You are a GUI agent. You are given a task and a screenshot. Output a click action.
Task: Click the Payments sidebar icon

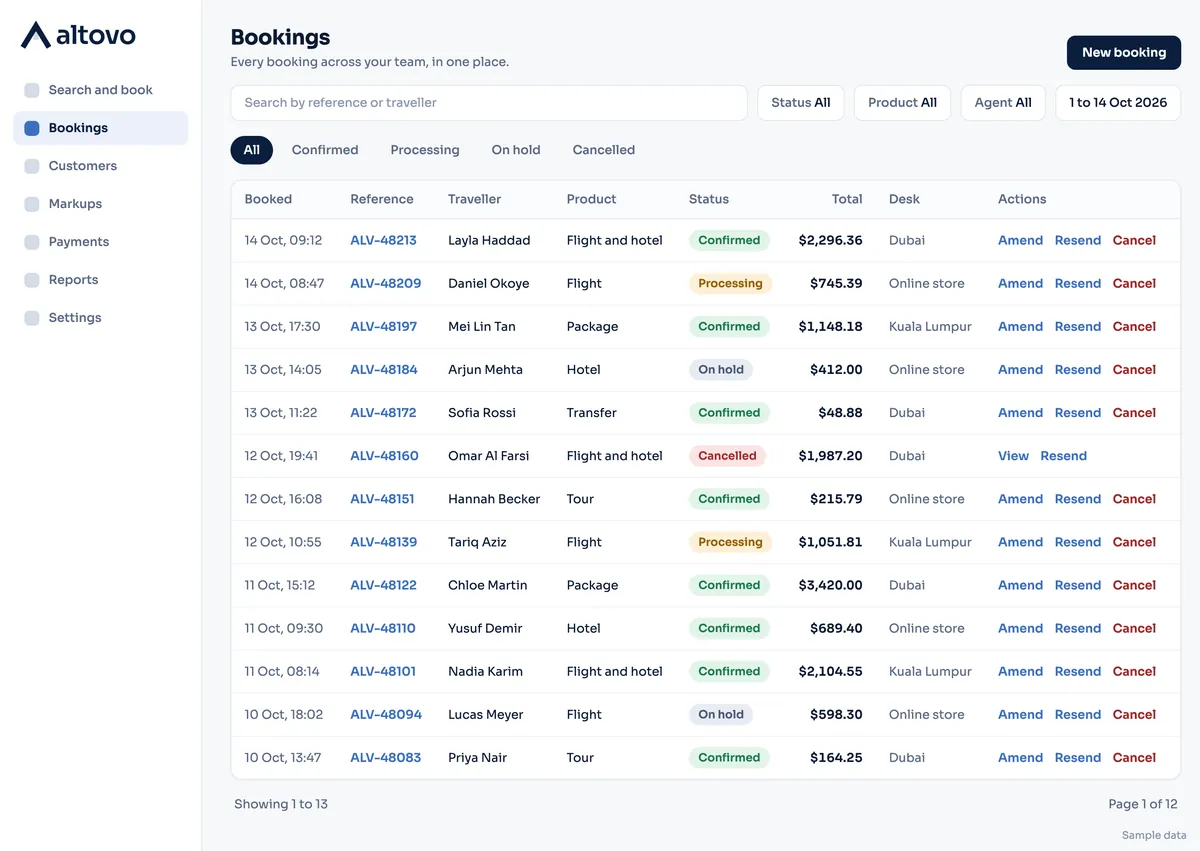(32, 242)
